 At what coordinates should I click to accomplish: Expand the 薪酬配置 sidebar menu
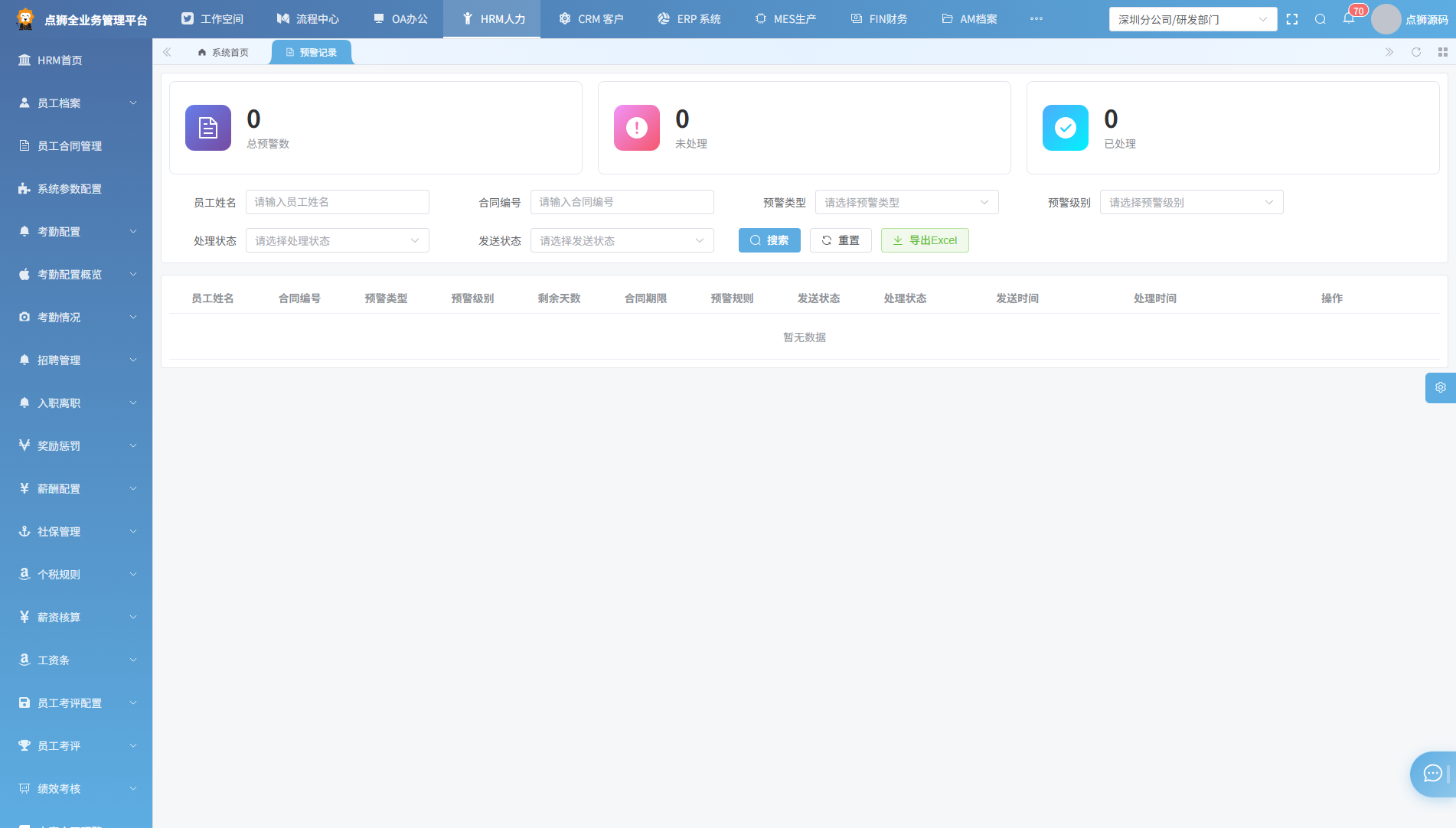(76, 489)
